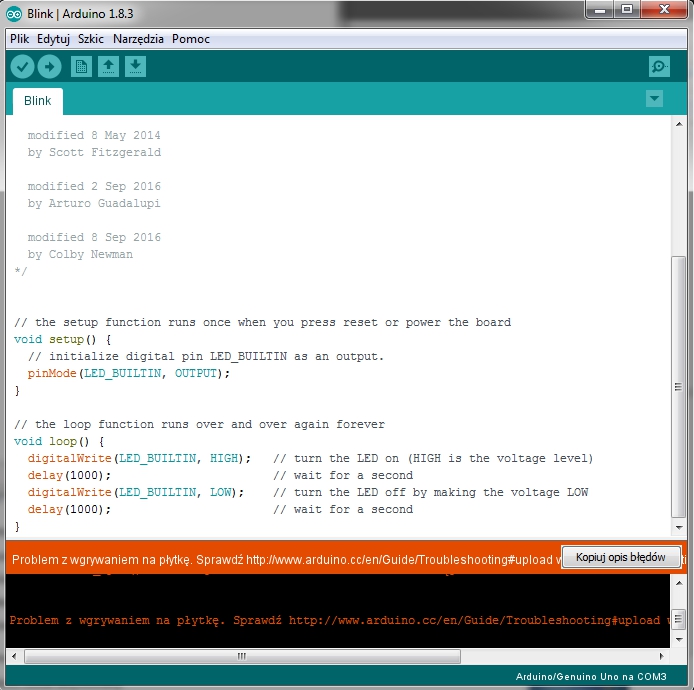This screenshot has width=694, height=690.
Task: Click comment 'modified 2 Sep 2016'
Action: click(x=94, y=186)
